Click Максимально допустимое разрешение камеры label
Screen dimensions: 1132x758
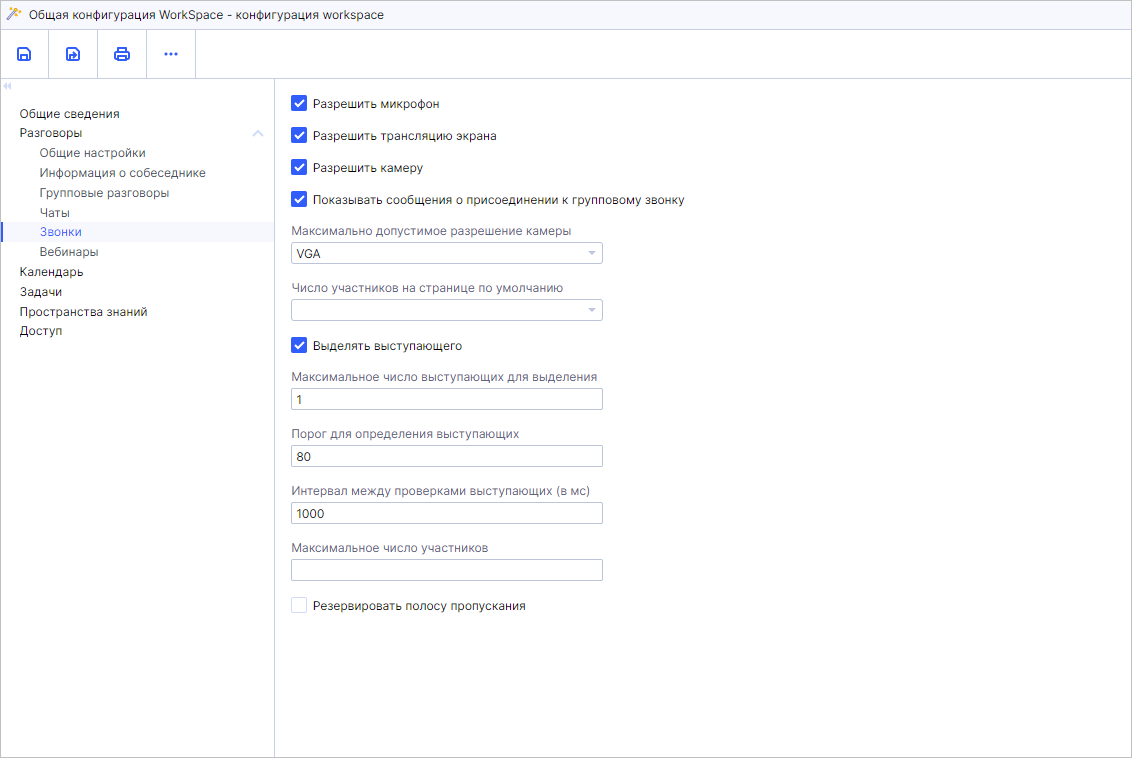[431, 231]
